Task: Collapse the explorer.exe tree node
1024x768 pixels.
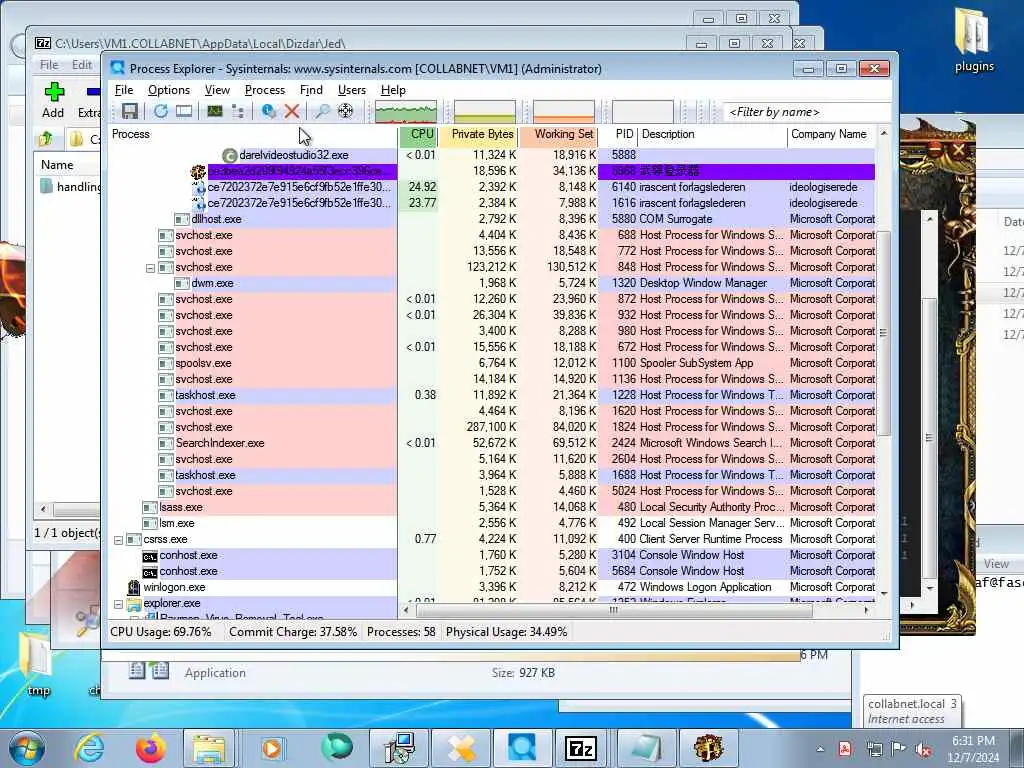Action: (118, 604)
